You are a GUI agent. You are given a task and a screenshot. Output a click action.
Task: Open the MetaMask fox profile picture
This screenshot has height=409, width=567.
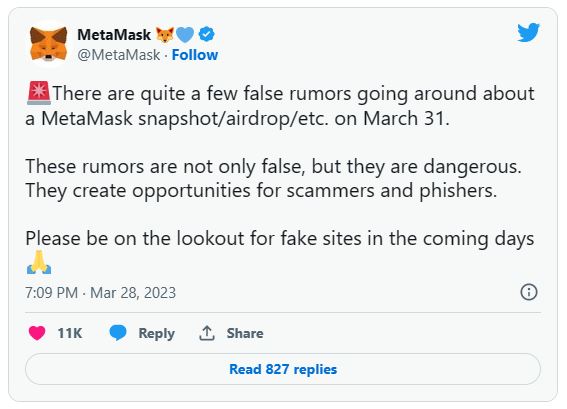[48, 44]
